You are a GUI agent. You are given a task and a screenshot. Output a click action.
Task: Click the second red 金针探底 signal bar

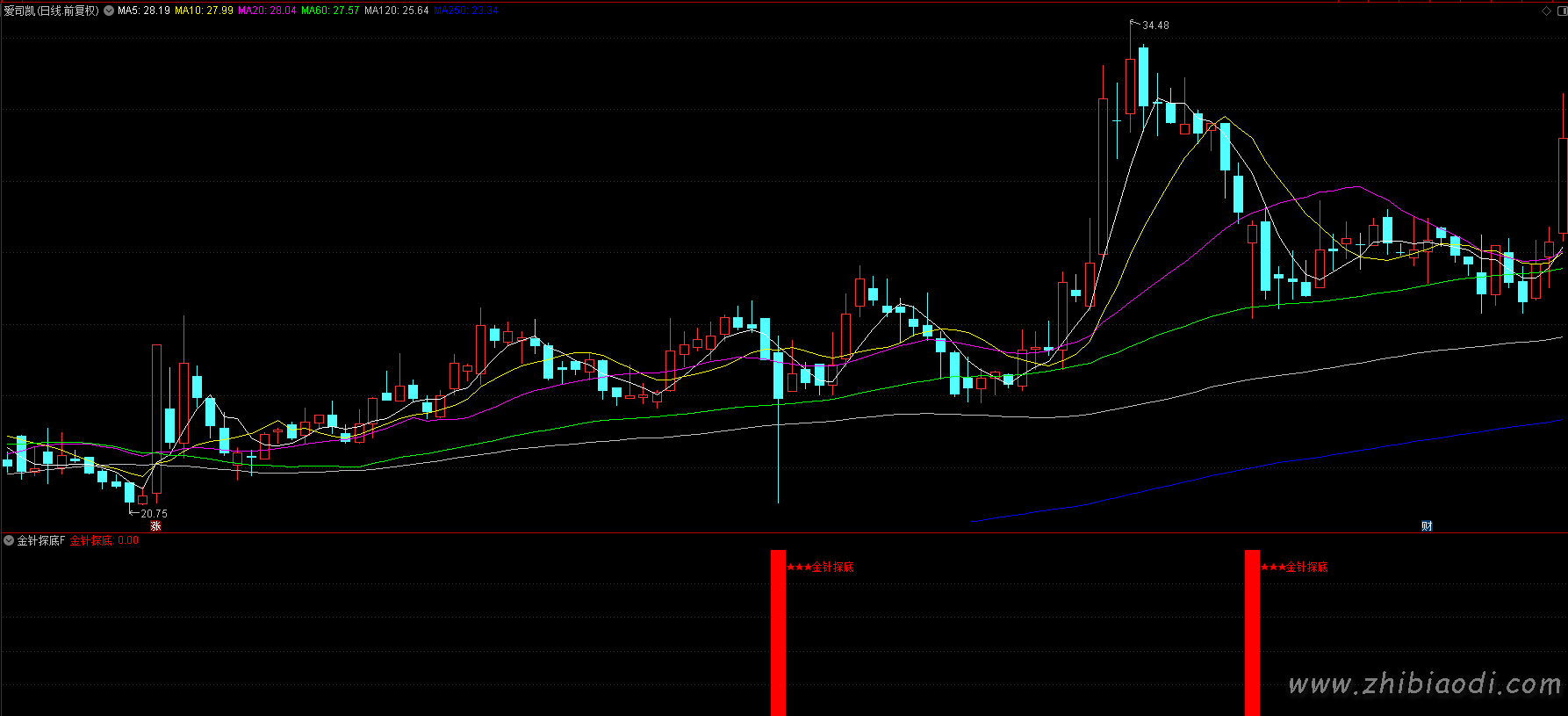[1252, 633]
